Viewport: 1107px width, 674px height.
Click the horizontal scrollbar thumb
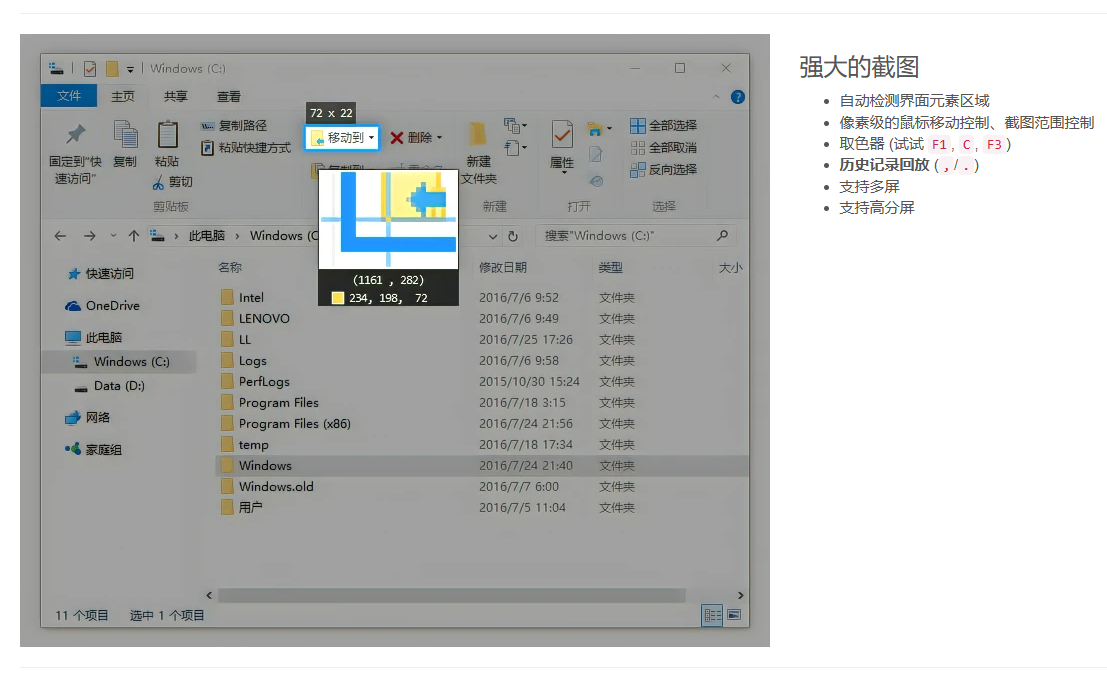pyautogui.click(x=452, y=596)
